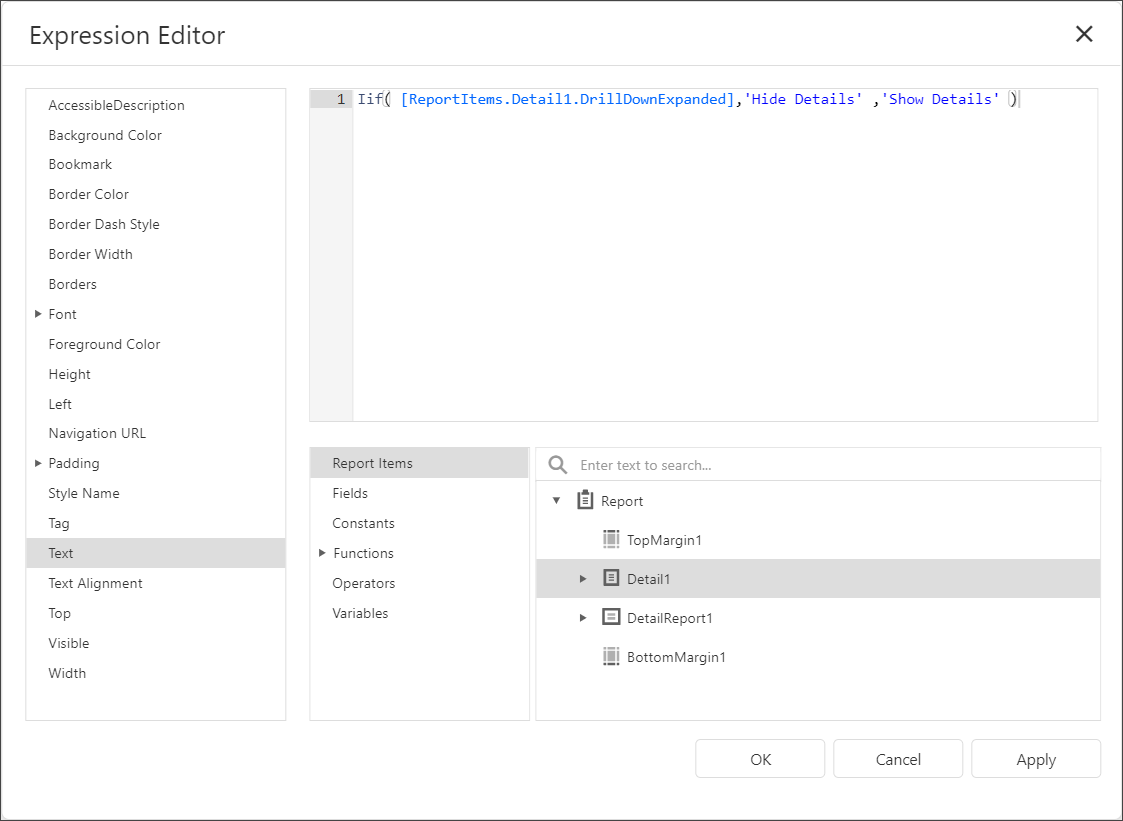This screenshot has height=821, width=1123.
Task: Expand the Font property group
Action: tap(38, 313)
